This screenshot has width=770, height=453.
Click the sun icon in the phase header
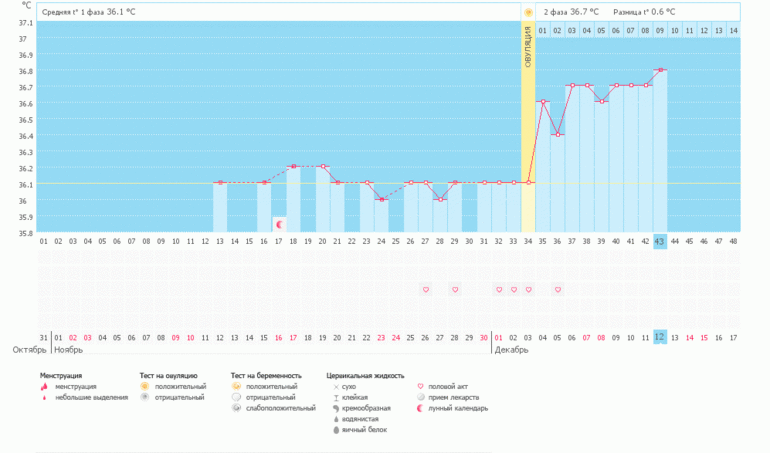click(x=528, y=12)
